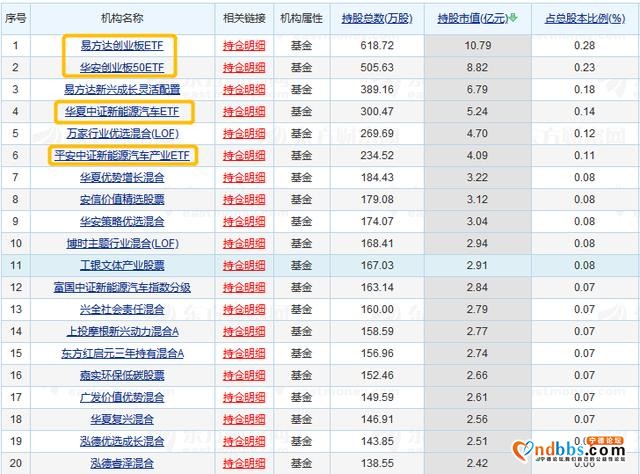
Task: Open fund 平安中证新能源汽车产业ETF
Action: point(122,156)
